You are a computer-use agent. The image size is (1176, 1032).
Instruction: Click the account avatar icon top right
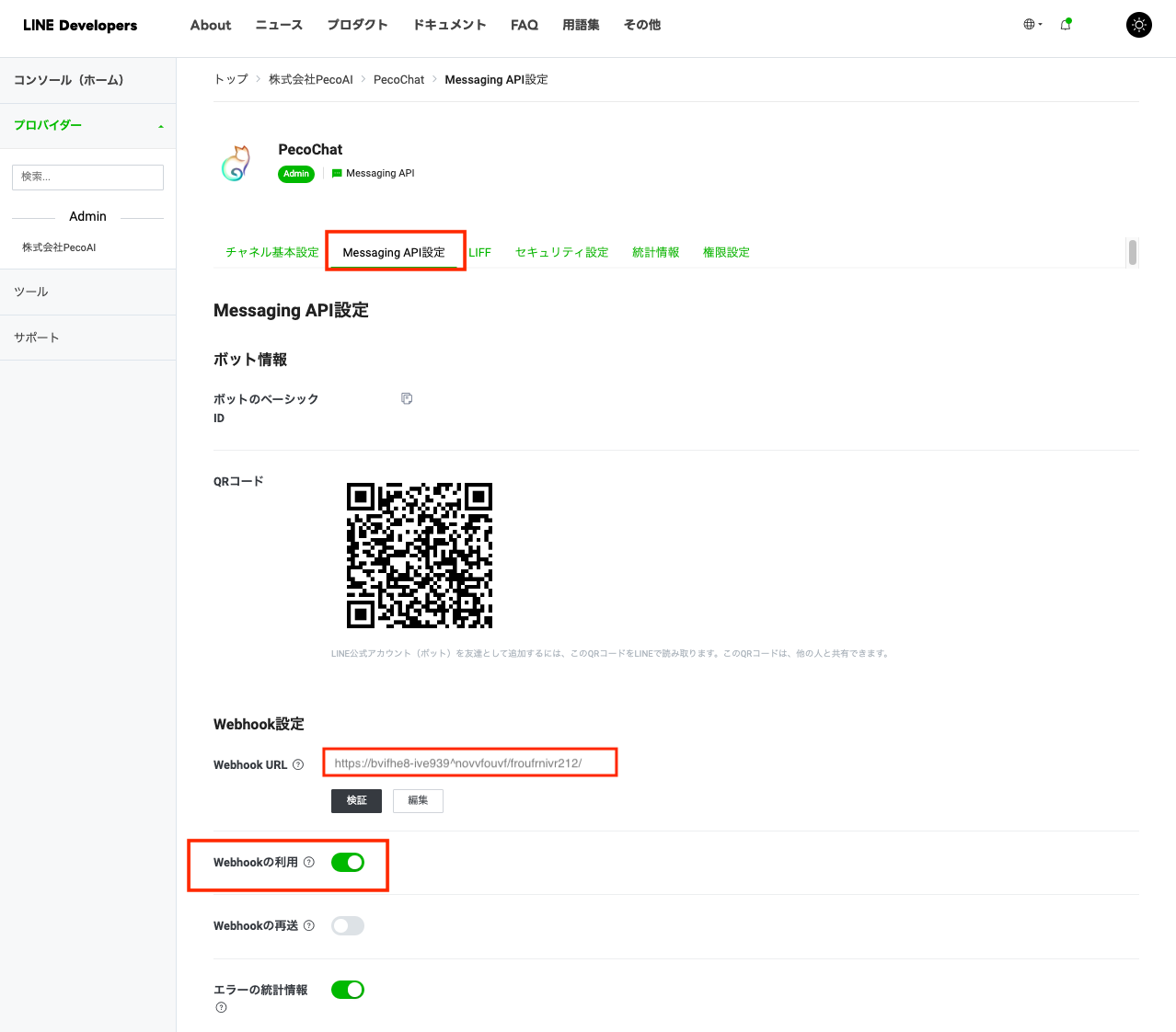1138,25
